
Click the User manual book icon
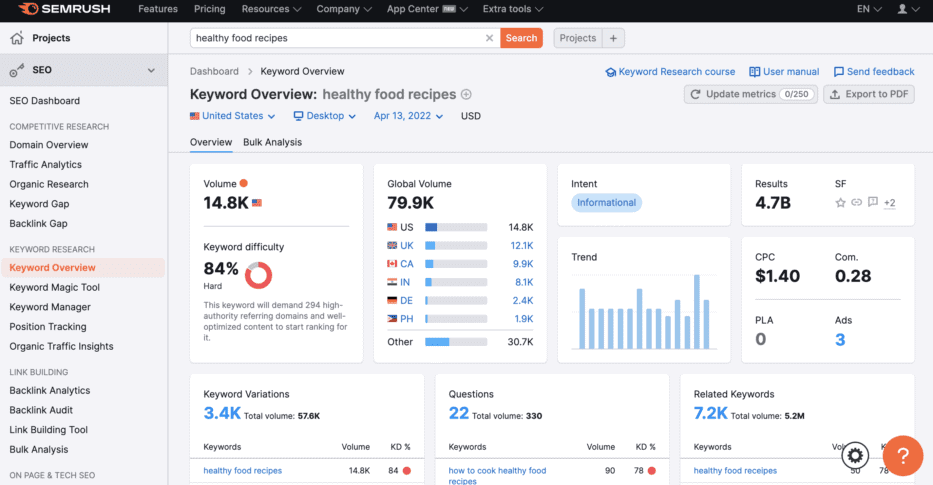click(x=754, y=71)
